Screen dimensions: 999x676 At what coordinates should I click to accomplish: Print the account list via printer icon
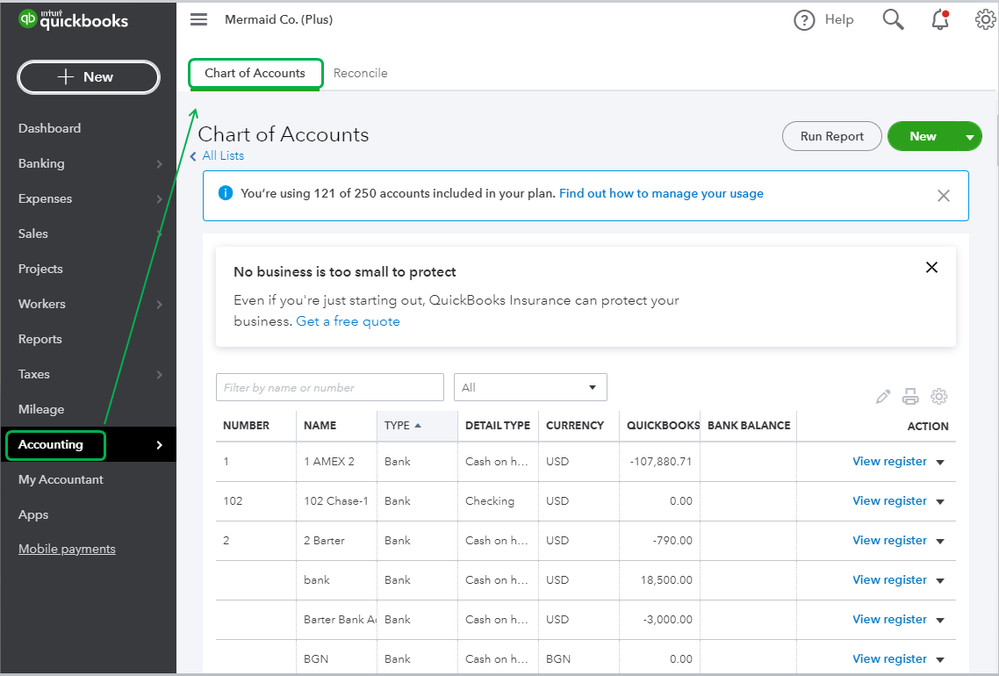(910, 397)
